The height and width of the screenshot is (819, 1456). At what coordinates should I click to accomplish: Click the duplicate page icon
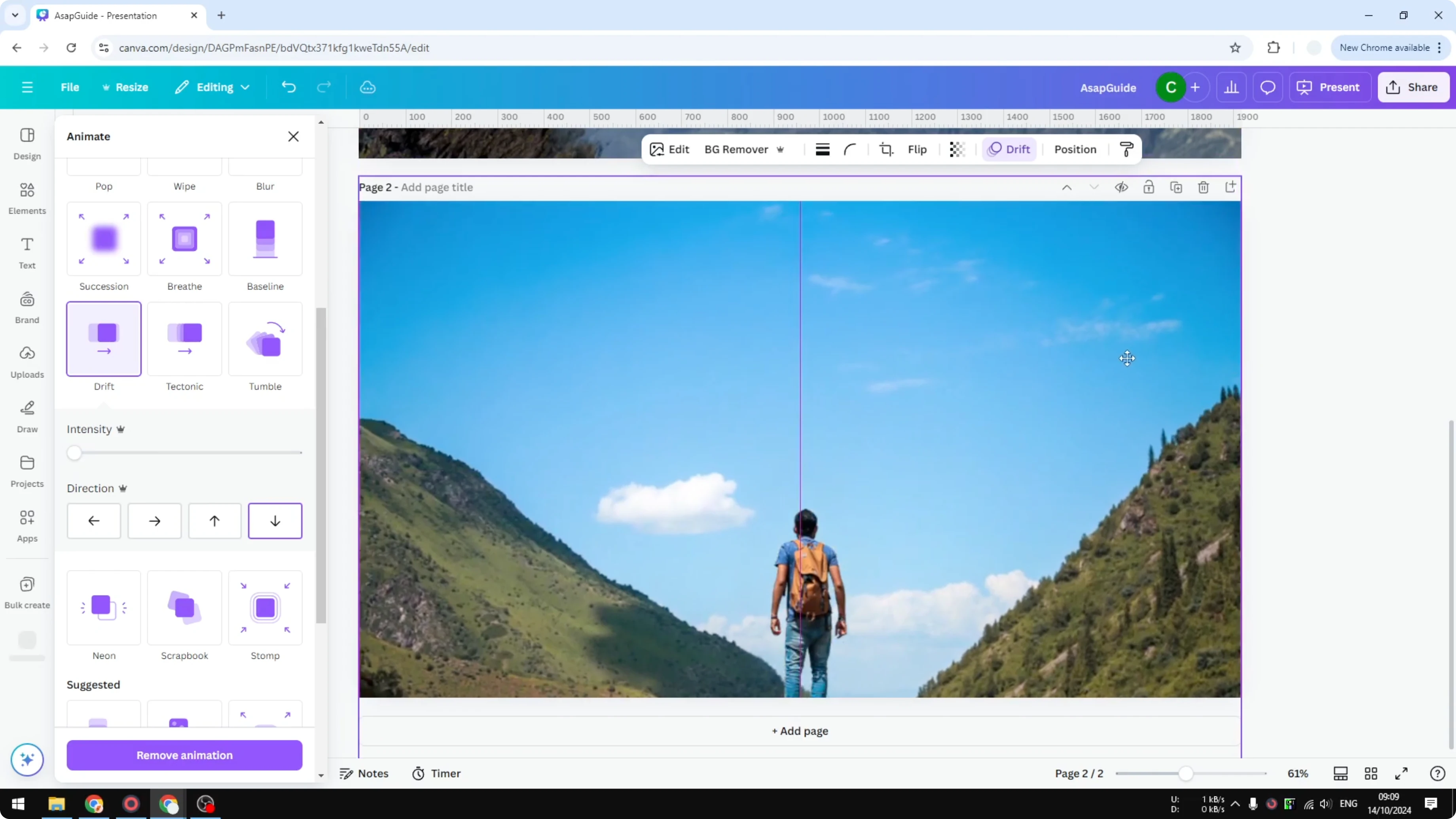click(1176, 187)
